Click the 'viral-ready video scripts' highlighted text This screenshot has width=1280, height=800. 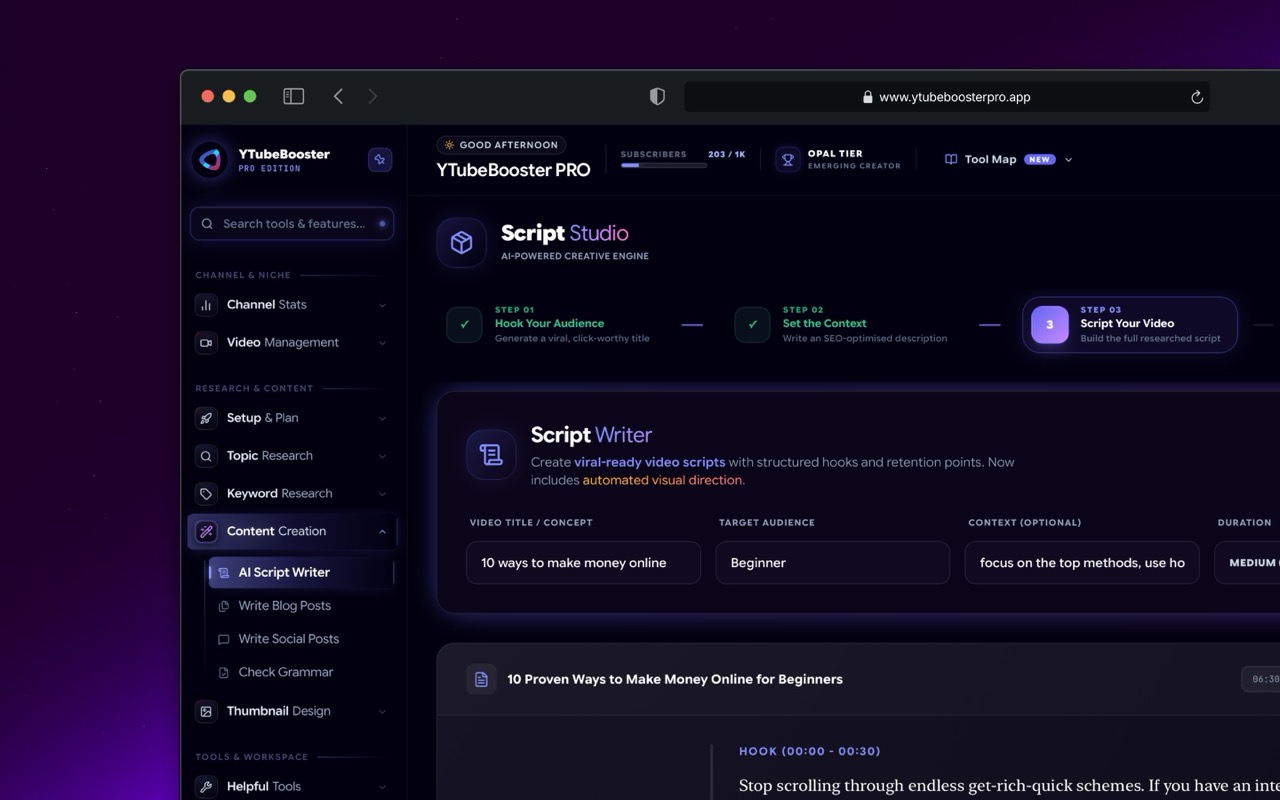click(x=650, y=462)
